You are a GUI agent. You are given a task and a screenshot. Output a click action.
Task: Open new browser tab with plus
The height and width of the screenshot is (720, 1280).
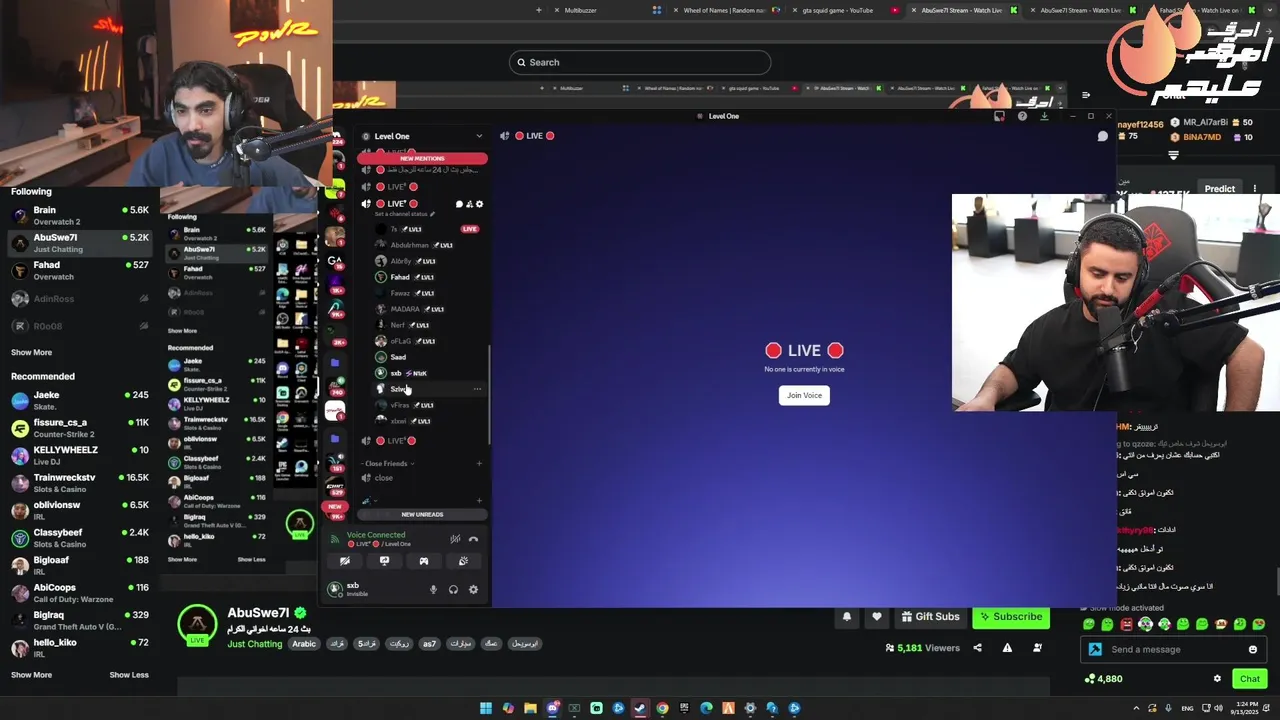[539, 10]
